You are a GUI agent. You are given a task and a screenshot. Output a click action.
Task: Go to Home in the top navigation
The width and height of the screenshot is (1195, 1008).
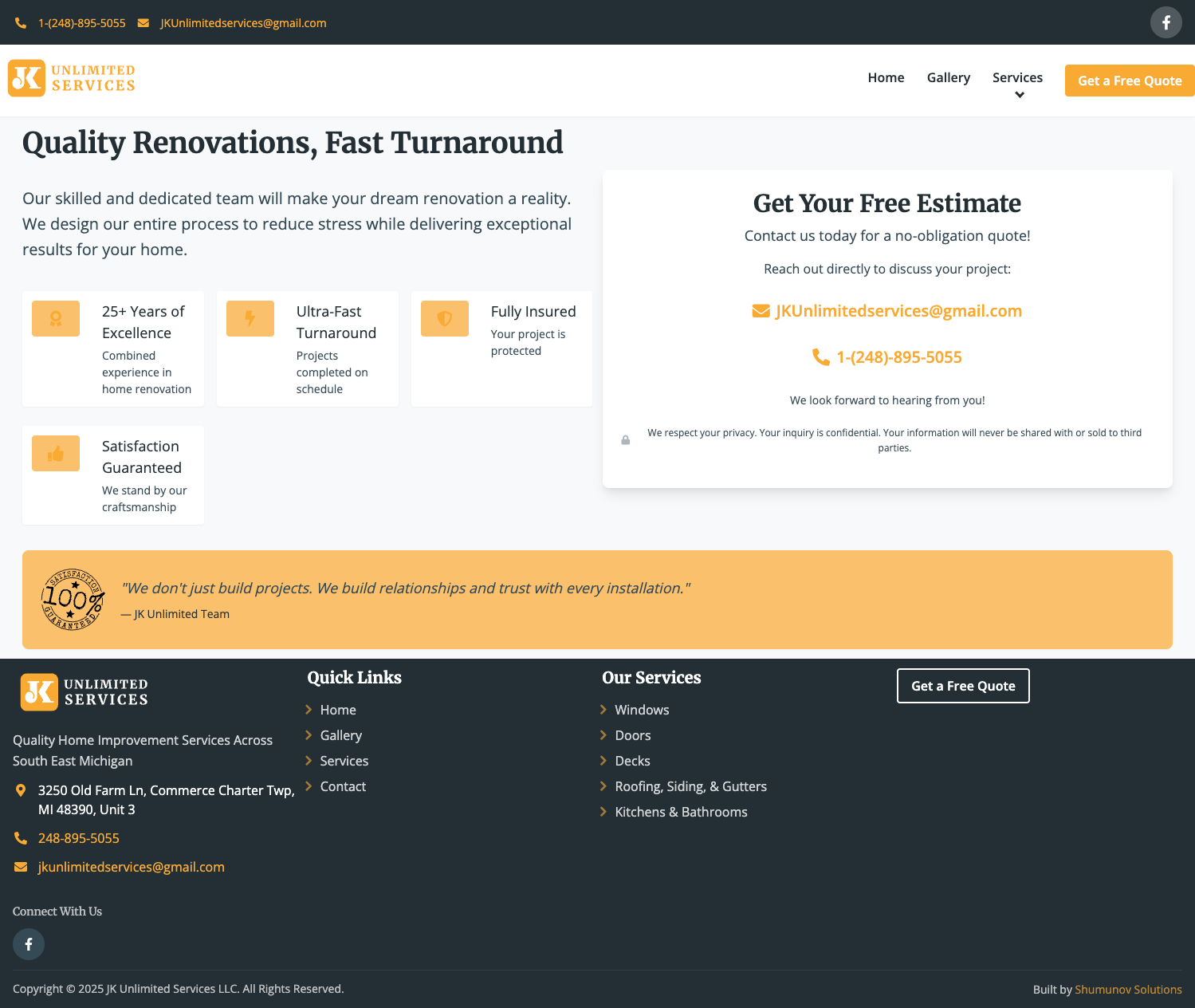click(886, 77)
